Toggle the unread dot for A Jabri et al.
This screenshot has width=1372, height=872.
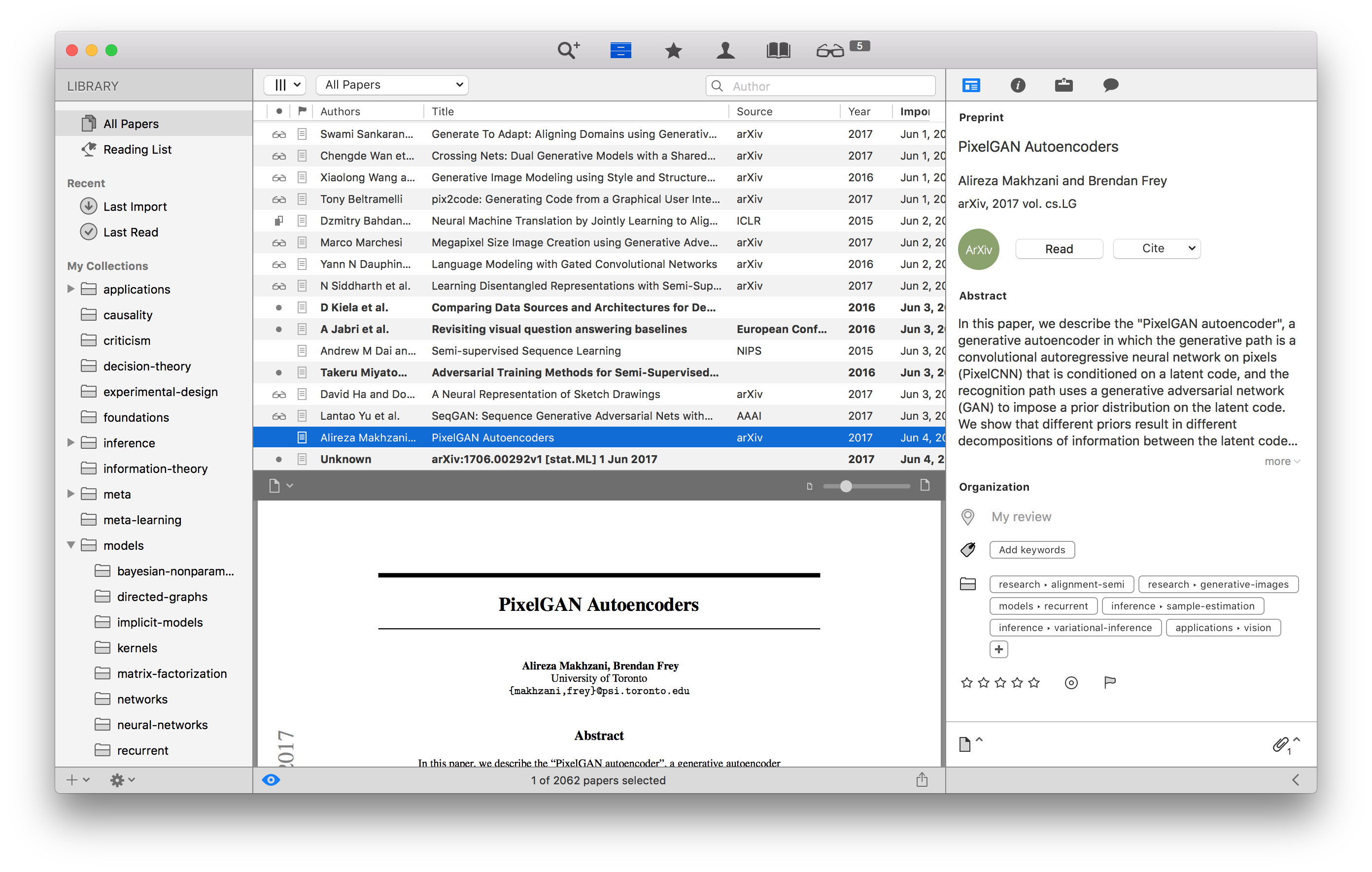[x=278, y=329]
